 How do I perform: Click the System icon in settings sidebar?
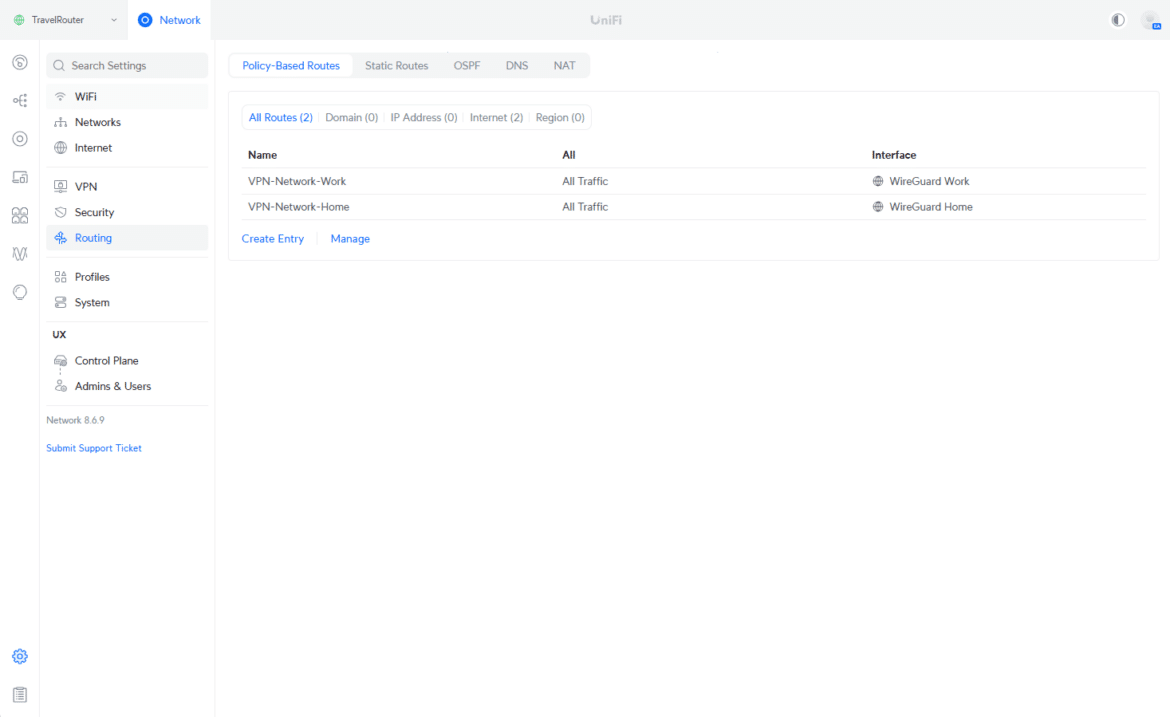[60, 302]
